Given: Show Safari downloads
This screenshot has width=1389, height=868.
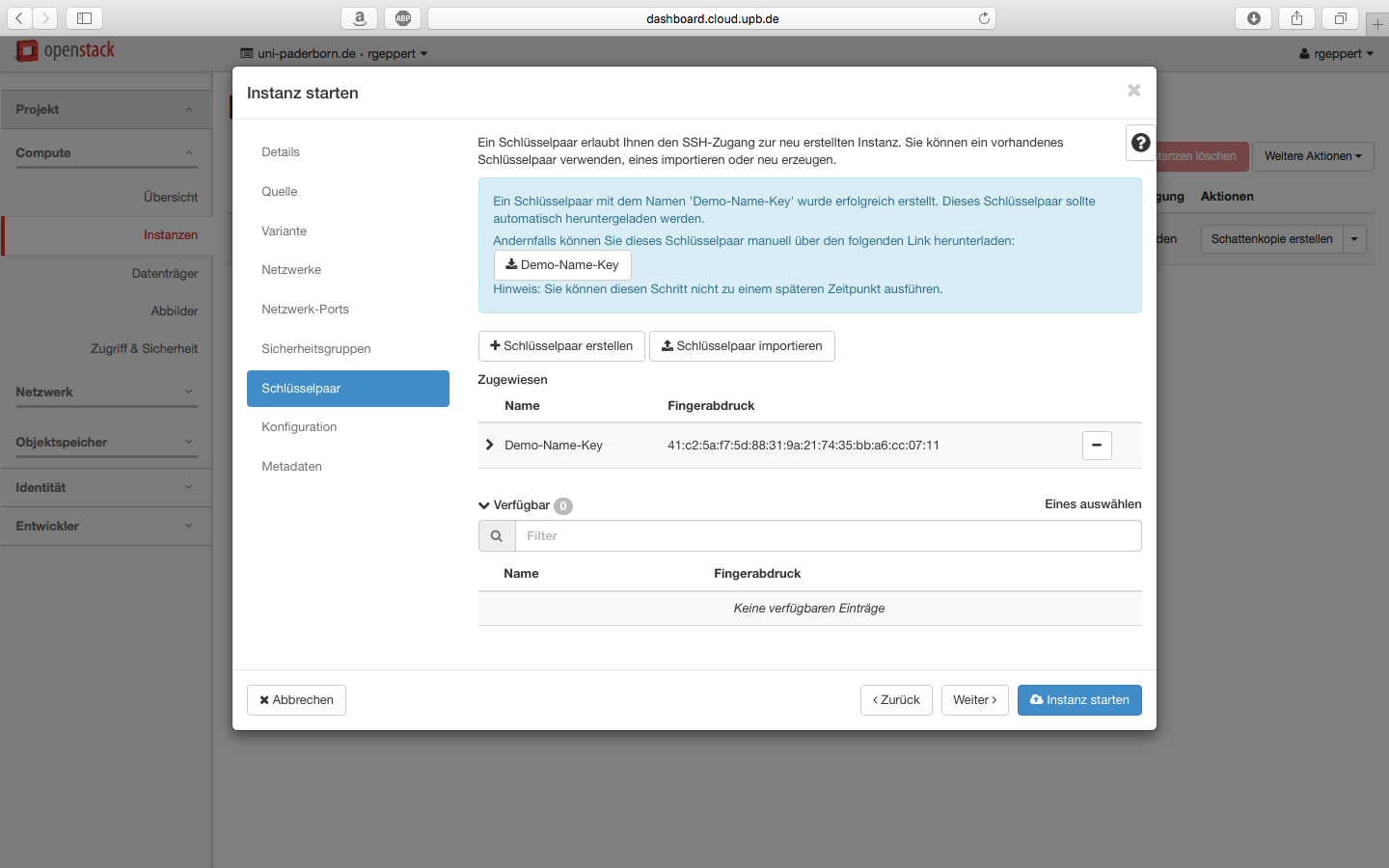Looking at the screenshot, I should (1253, 18).
